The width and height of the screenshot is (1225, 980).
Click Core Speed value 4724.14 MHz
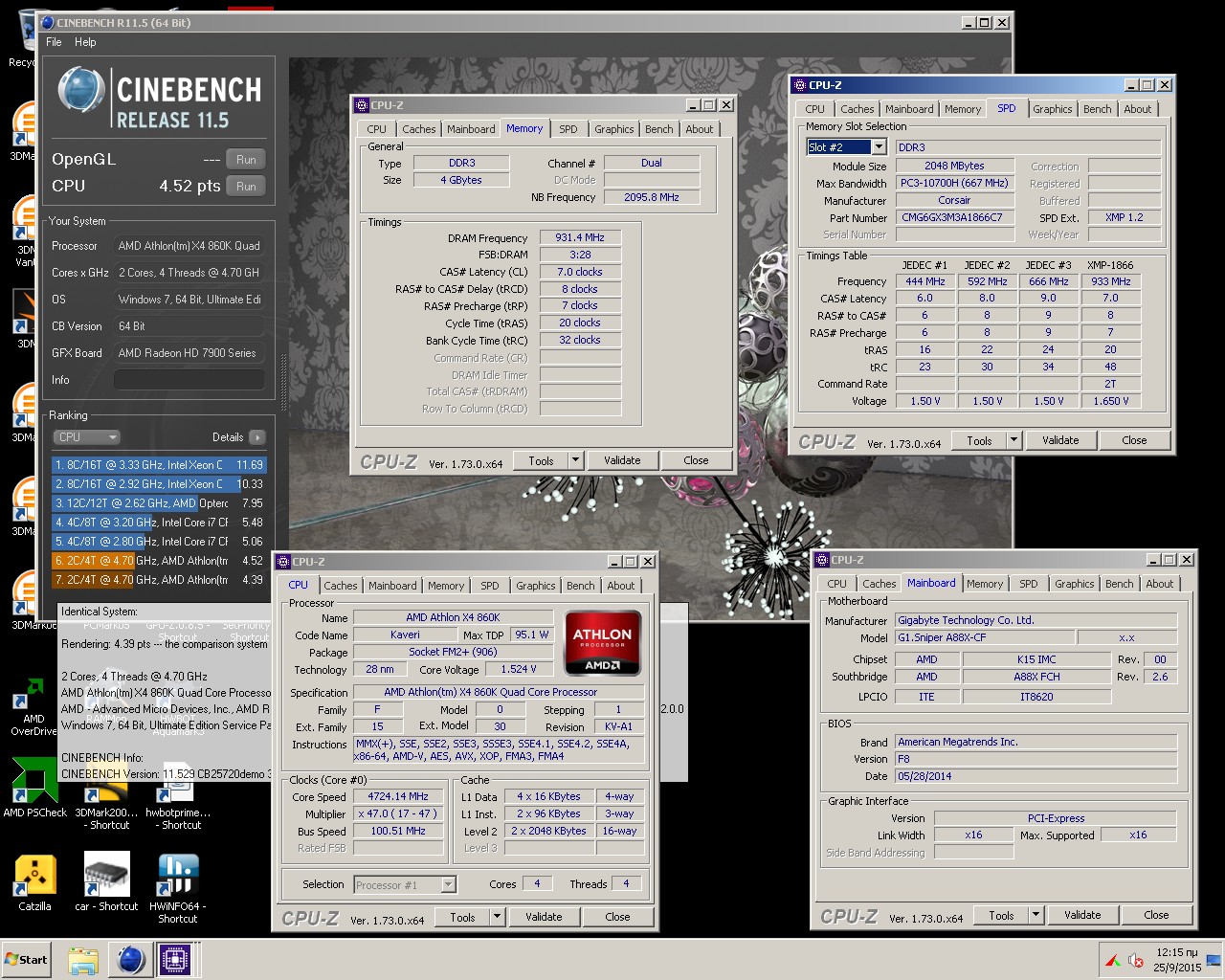tap(398, 796)
